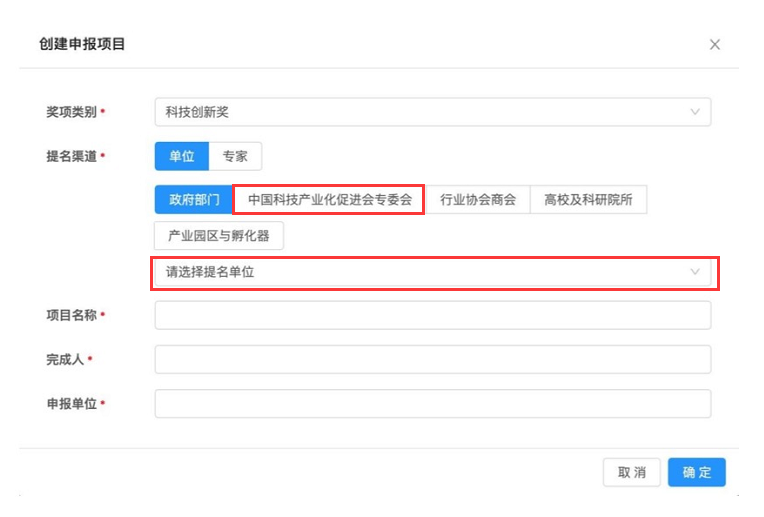Click the 提名渠道 field label
Viewport: 764px width, 517px height.
(x=71, y=156)
